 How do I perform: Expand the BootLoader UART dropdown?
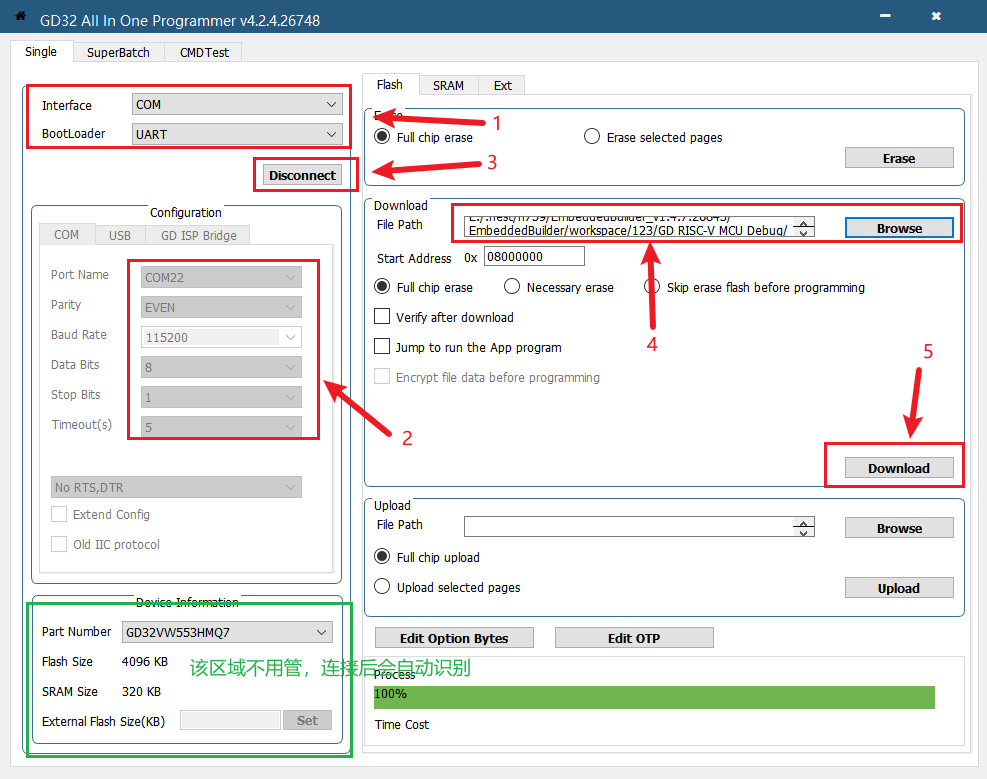237,134
